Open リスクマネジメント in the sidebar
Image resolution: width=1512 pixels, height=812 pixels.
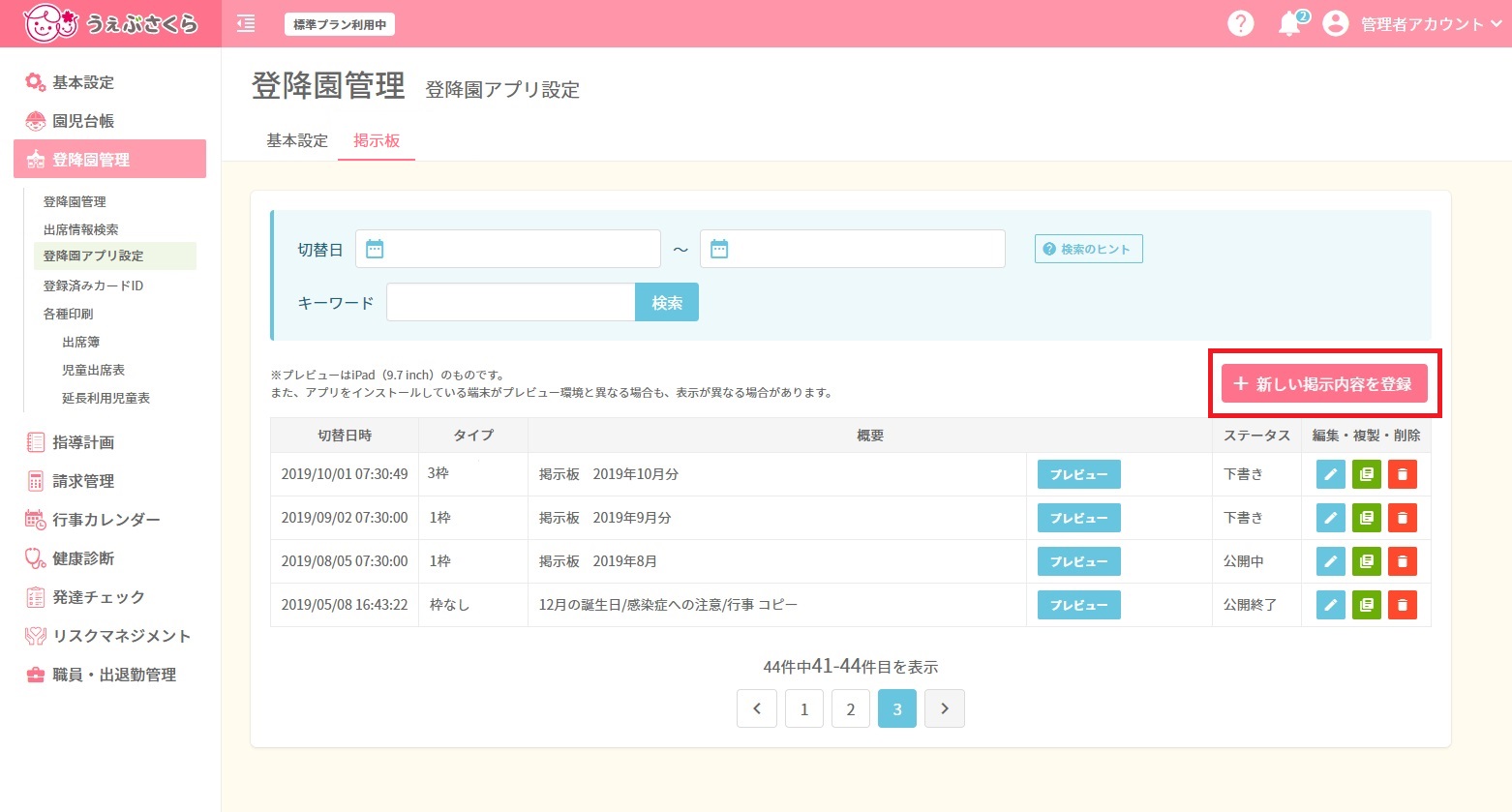(x=108, y=636)
